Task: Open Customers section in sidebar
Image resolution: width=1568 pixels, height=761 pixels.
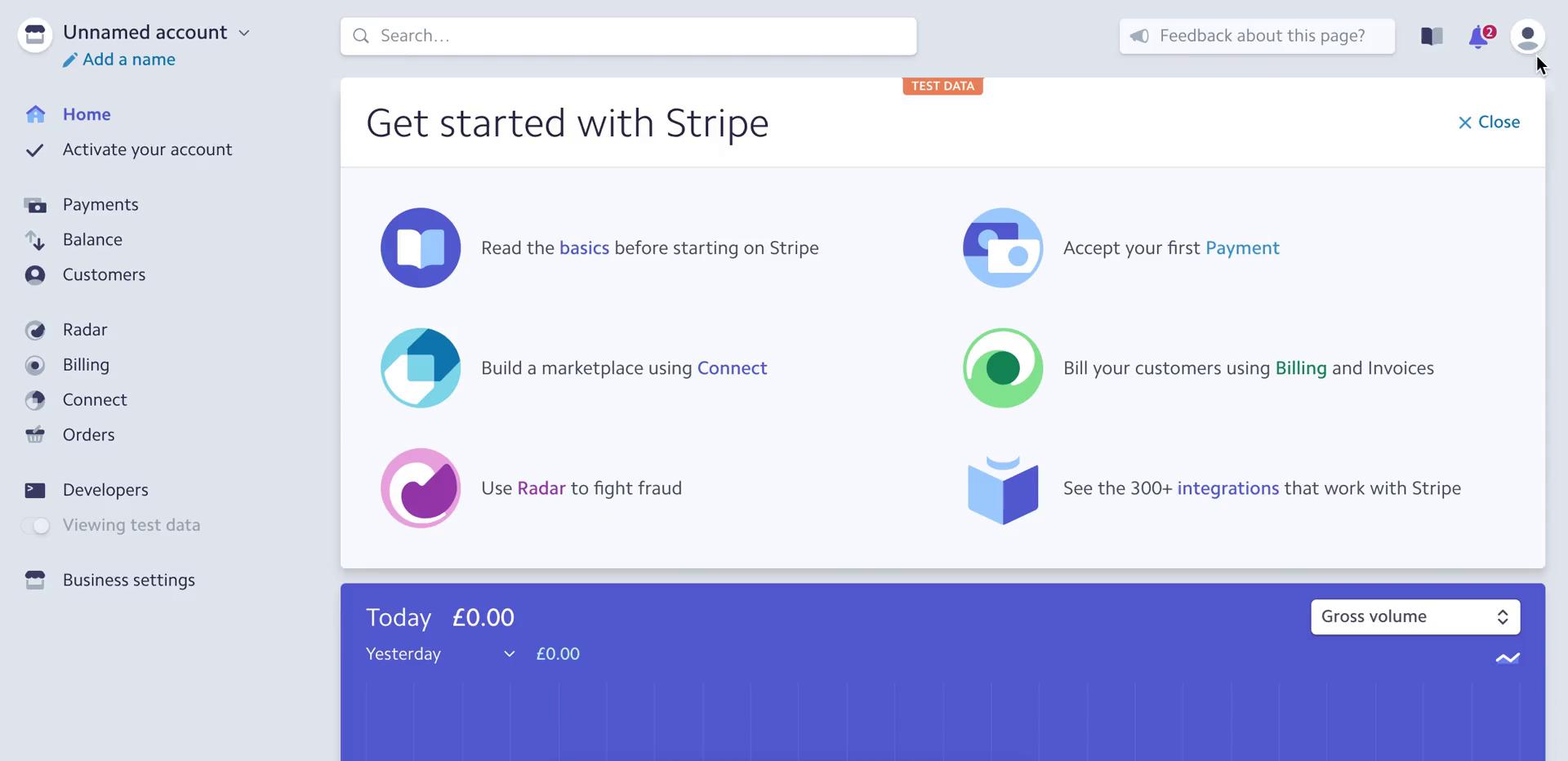Action: [104, 275]
